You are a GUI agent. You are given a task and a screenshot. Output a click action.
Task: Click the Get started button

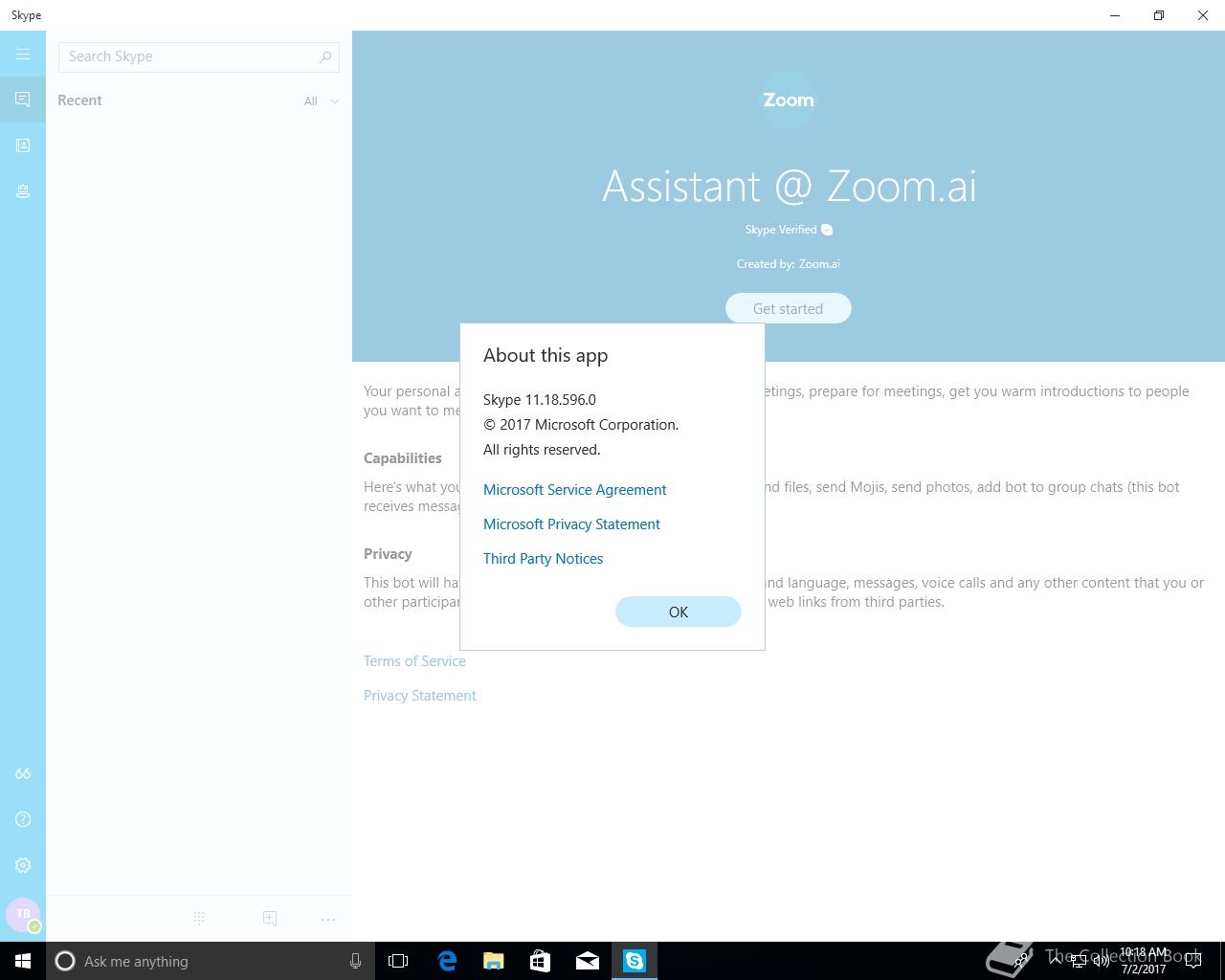pyautogui.click(x=788, y=308)
